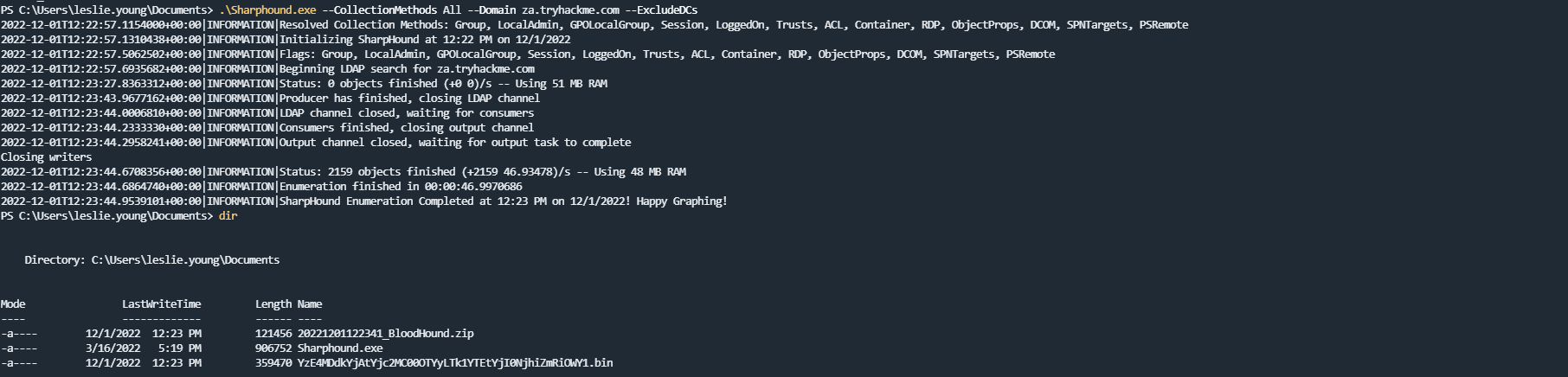Click the 3/16/2022 date in listing
This screenshot has height=377, width=1568.
click(112, 348)
